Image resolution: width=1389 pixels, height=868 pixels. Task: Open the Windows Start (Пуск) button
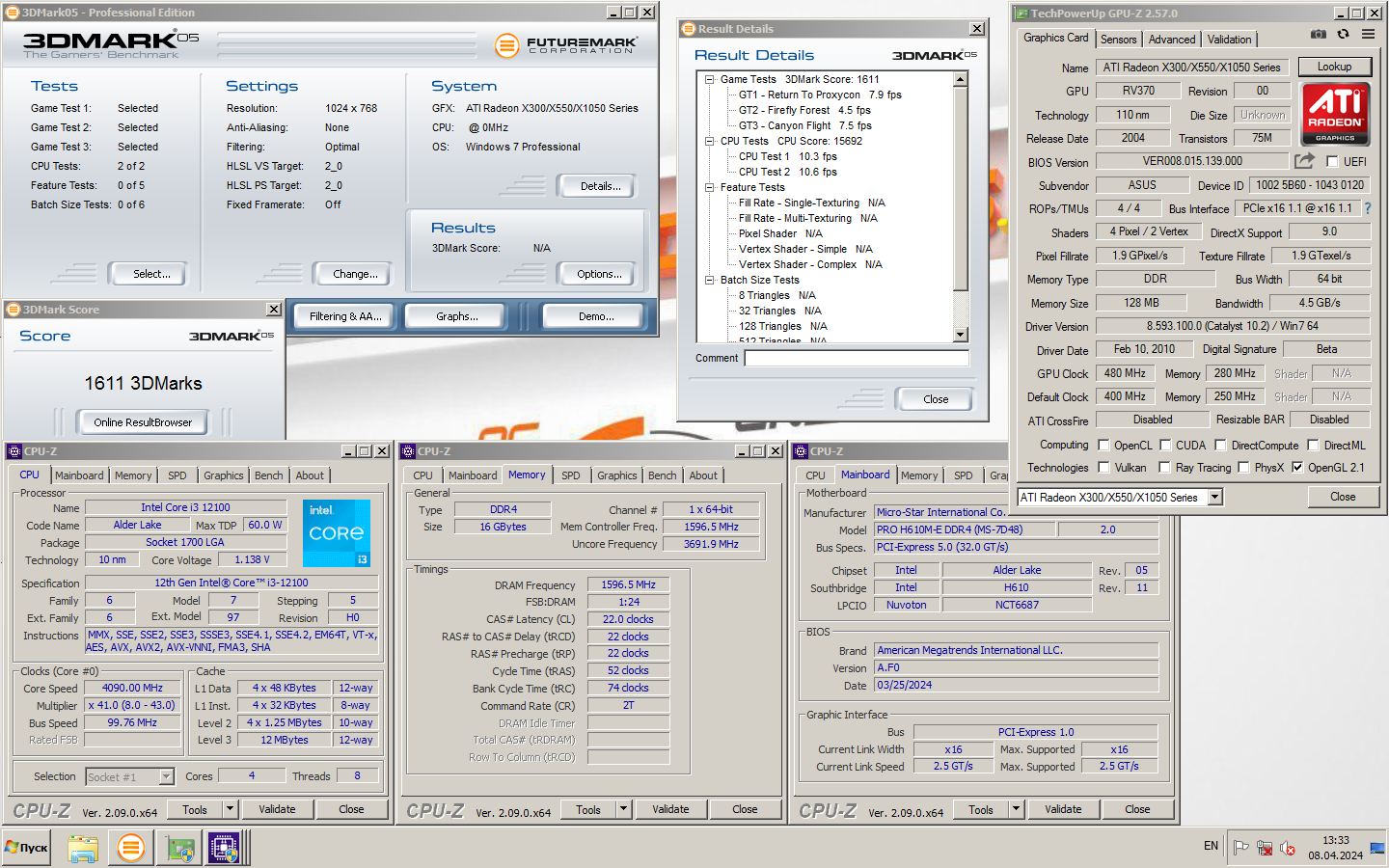[x=26, y=848]
